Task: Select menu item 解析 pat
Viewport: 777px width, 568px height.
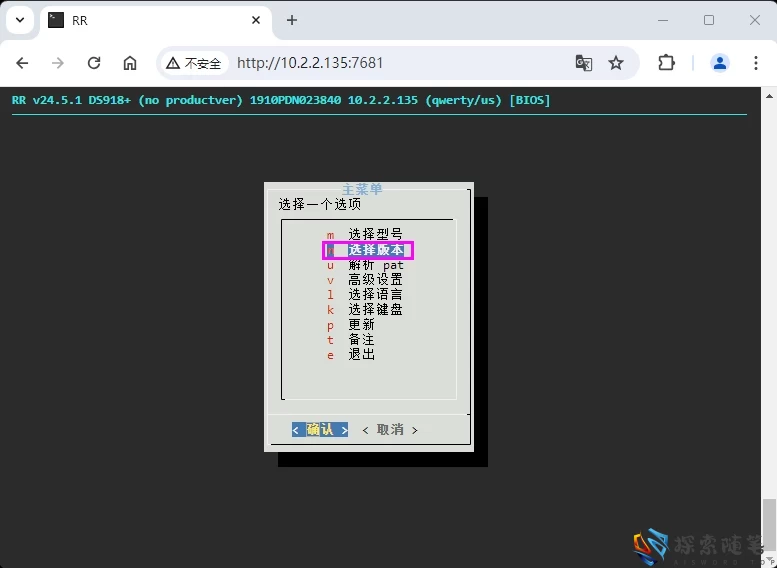Action: tap(365, 265)
